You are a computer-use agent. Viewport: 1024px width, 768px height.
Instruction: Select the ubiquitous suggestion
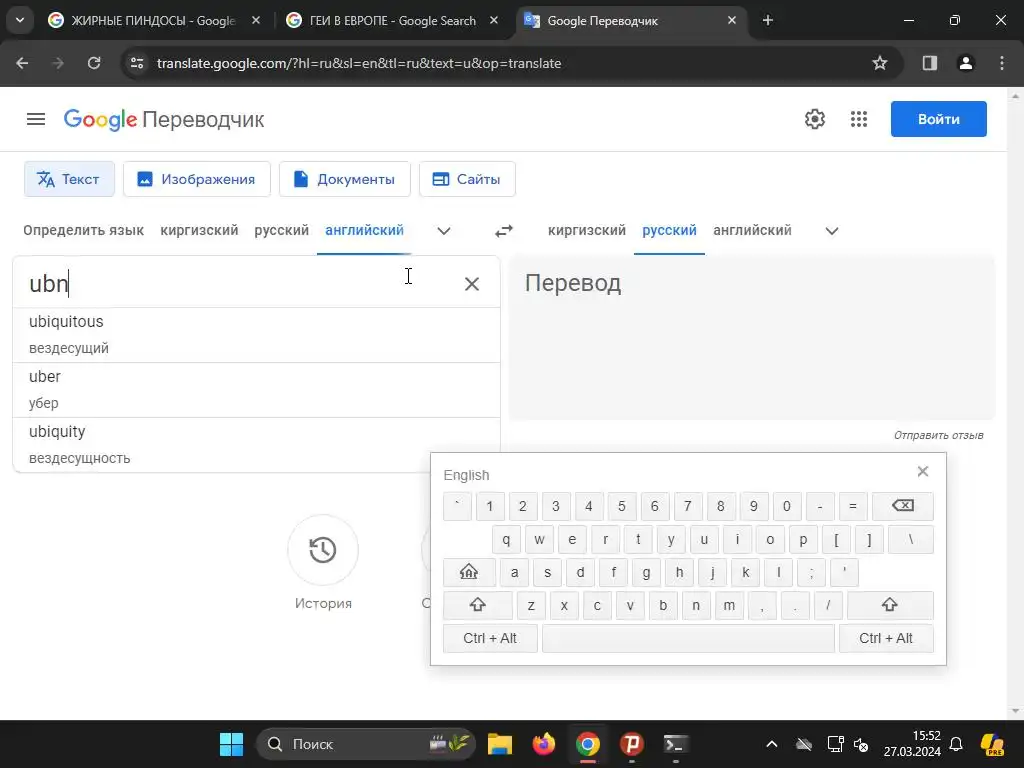click(256, 335)
